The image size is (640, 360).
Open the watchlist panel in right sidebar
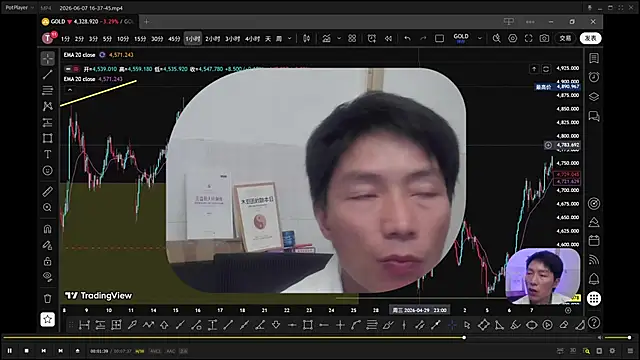[x=594, y=58]
